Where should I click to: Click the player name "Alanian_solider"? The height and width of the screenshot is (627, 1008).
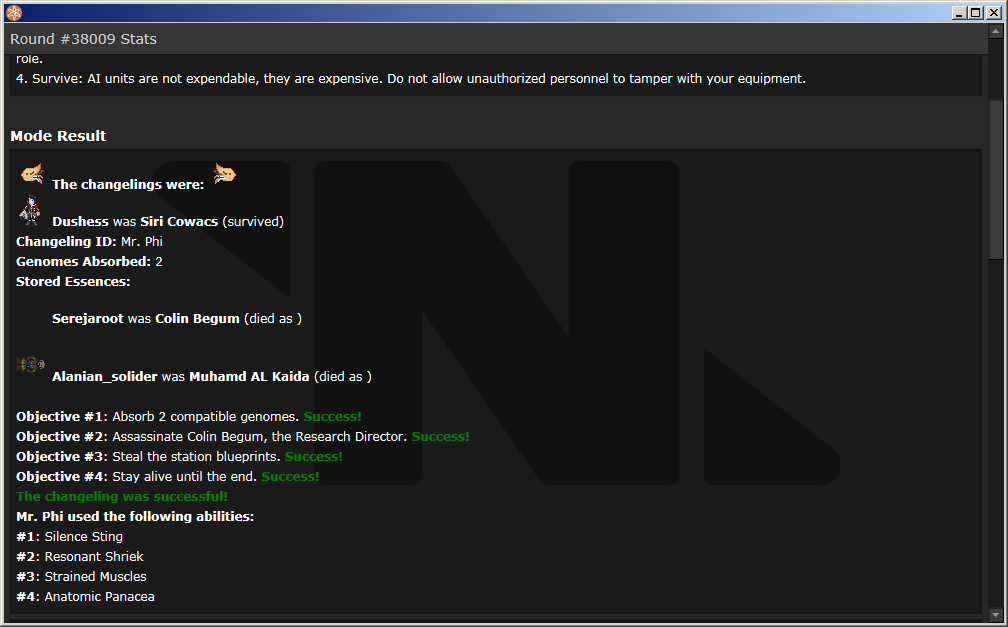tap(105, 377)
